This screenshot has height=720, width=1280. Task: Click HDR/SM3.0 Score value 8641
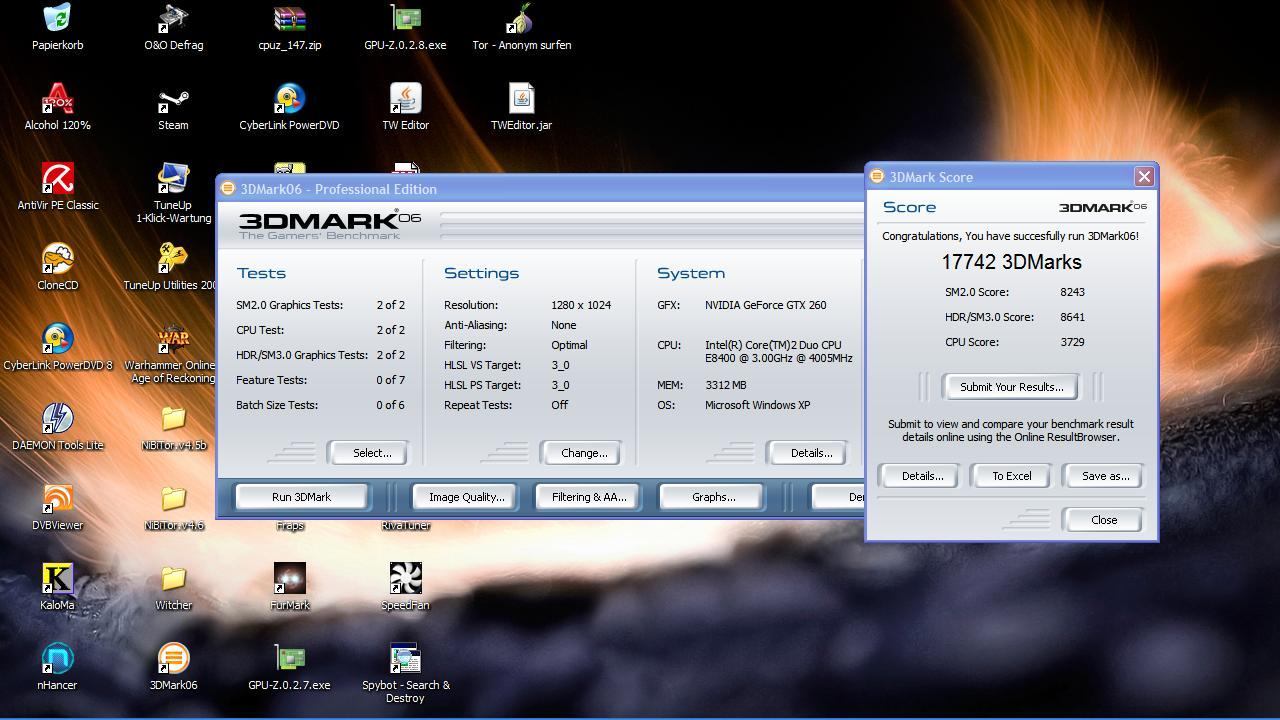[x=1072, y=317]
